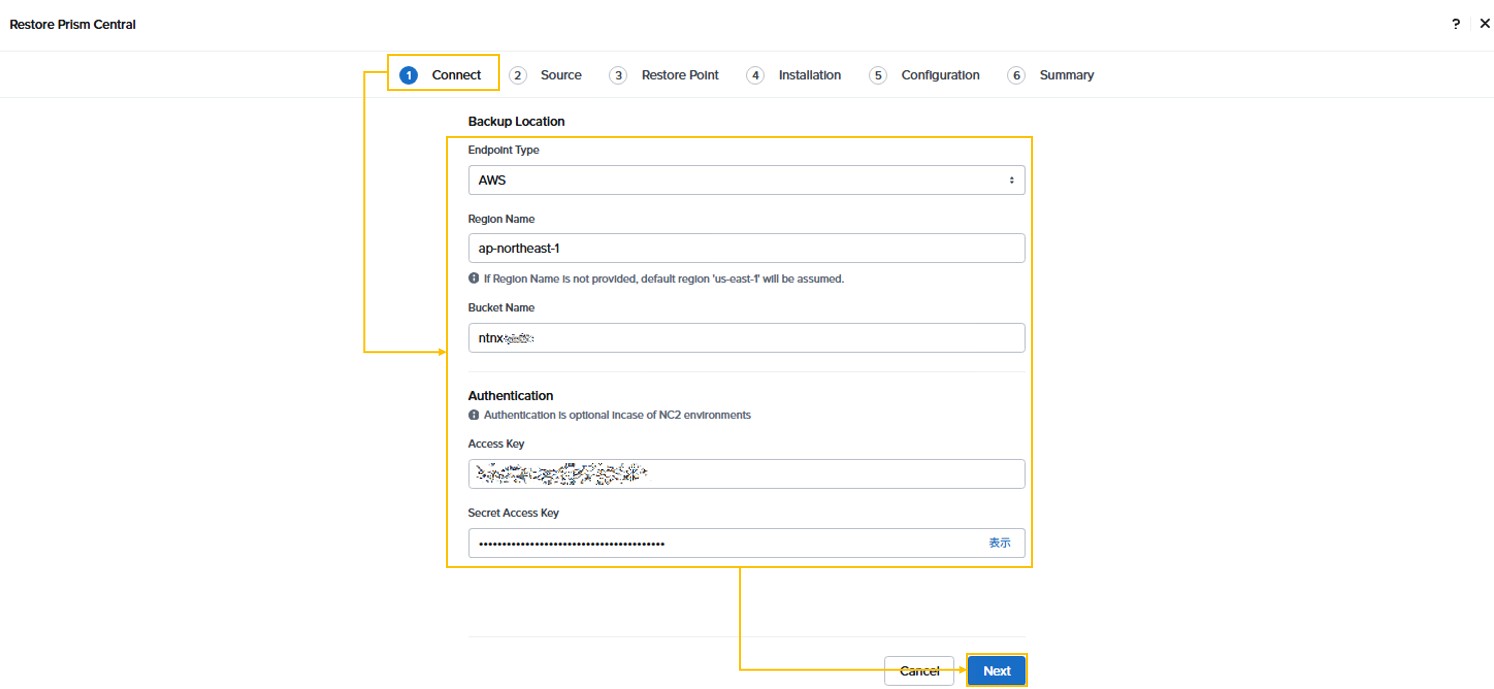This screenshot has height=689, width=1494.
Task: Switch to the Summary step
Action: tap(1066, 75)
